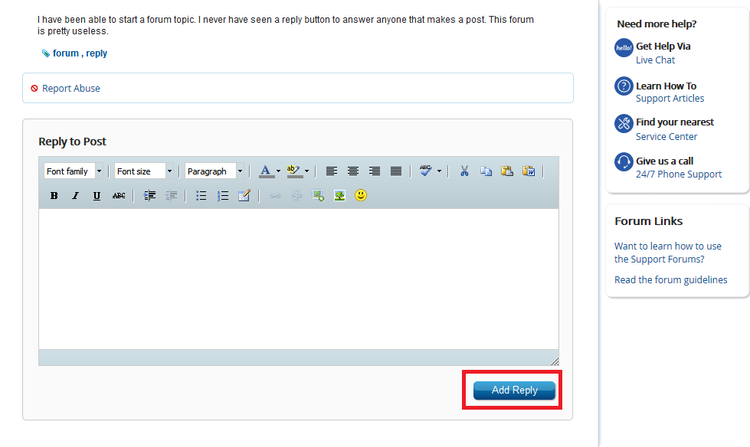Image resolution: width=750 pixels, height=447 pixels.
Task: Open the Service Center link
Action: pyautogui.click(x=666, y=137)
